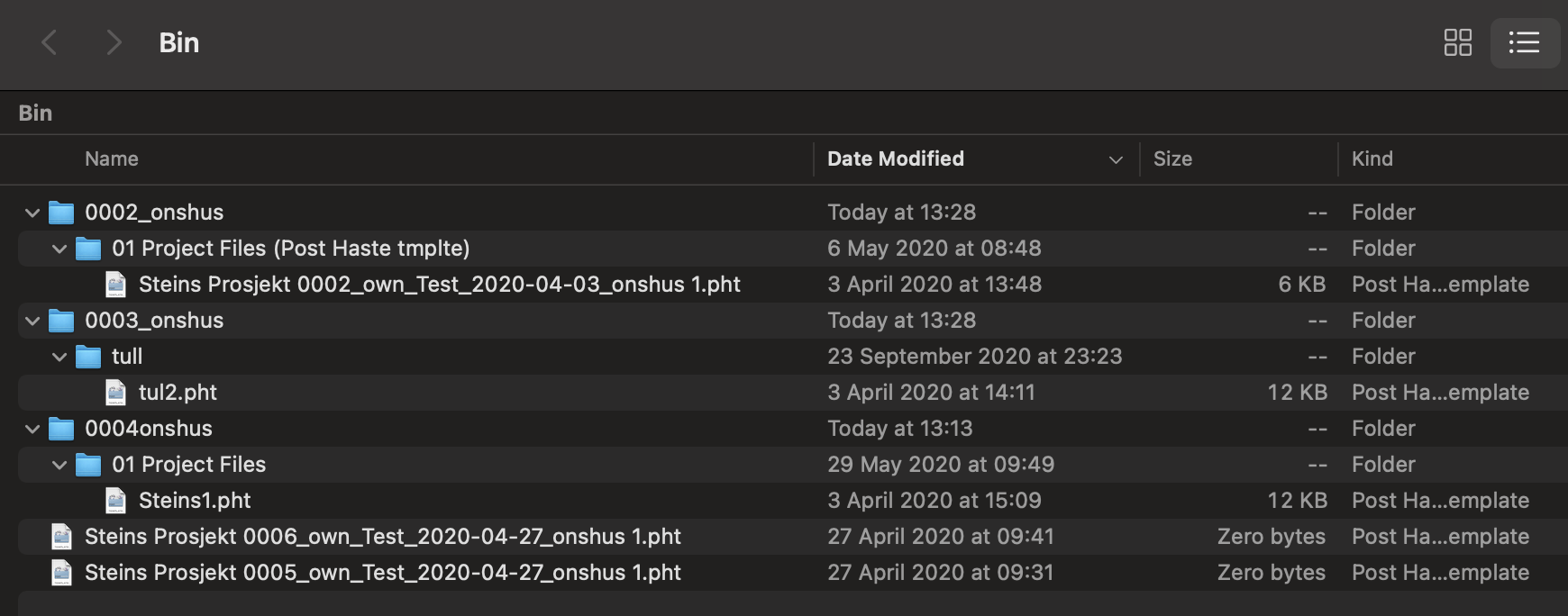Switch to icon grid view

click(1457, 42)
